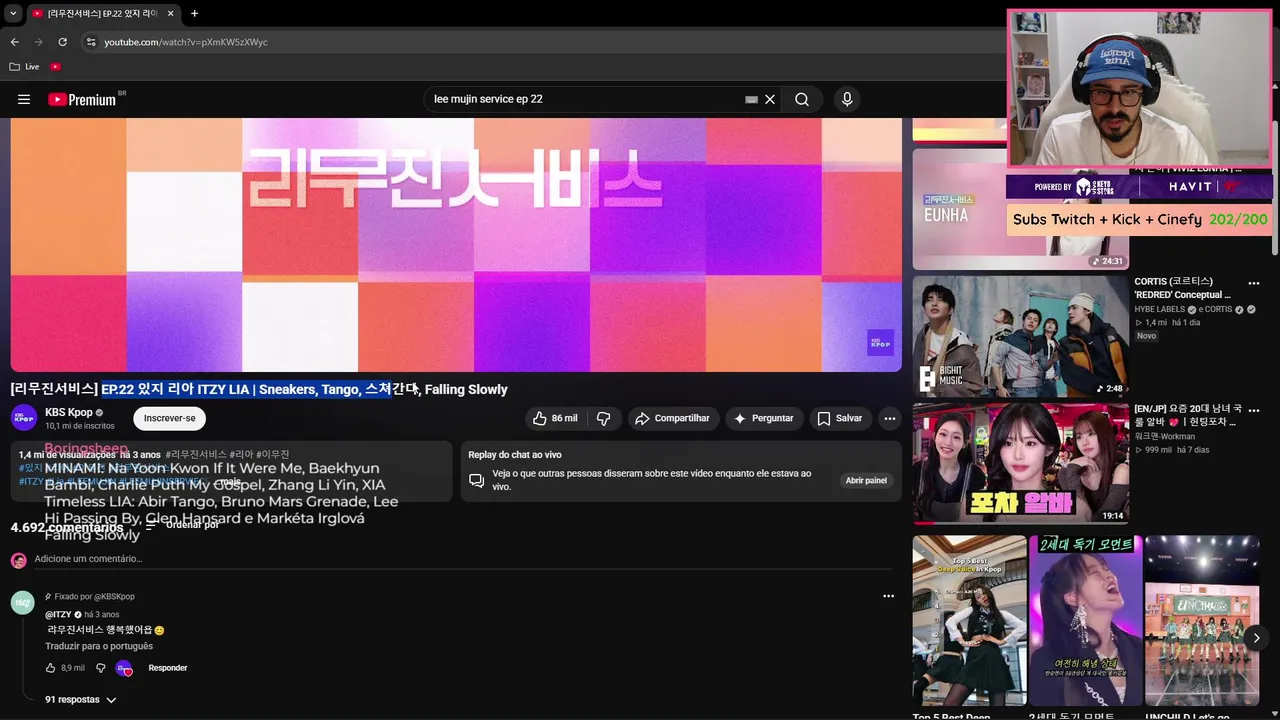
Task: Save video with Salvar button
Action: pos(839,418)
